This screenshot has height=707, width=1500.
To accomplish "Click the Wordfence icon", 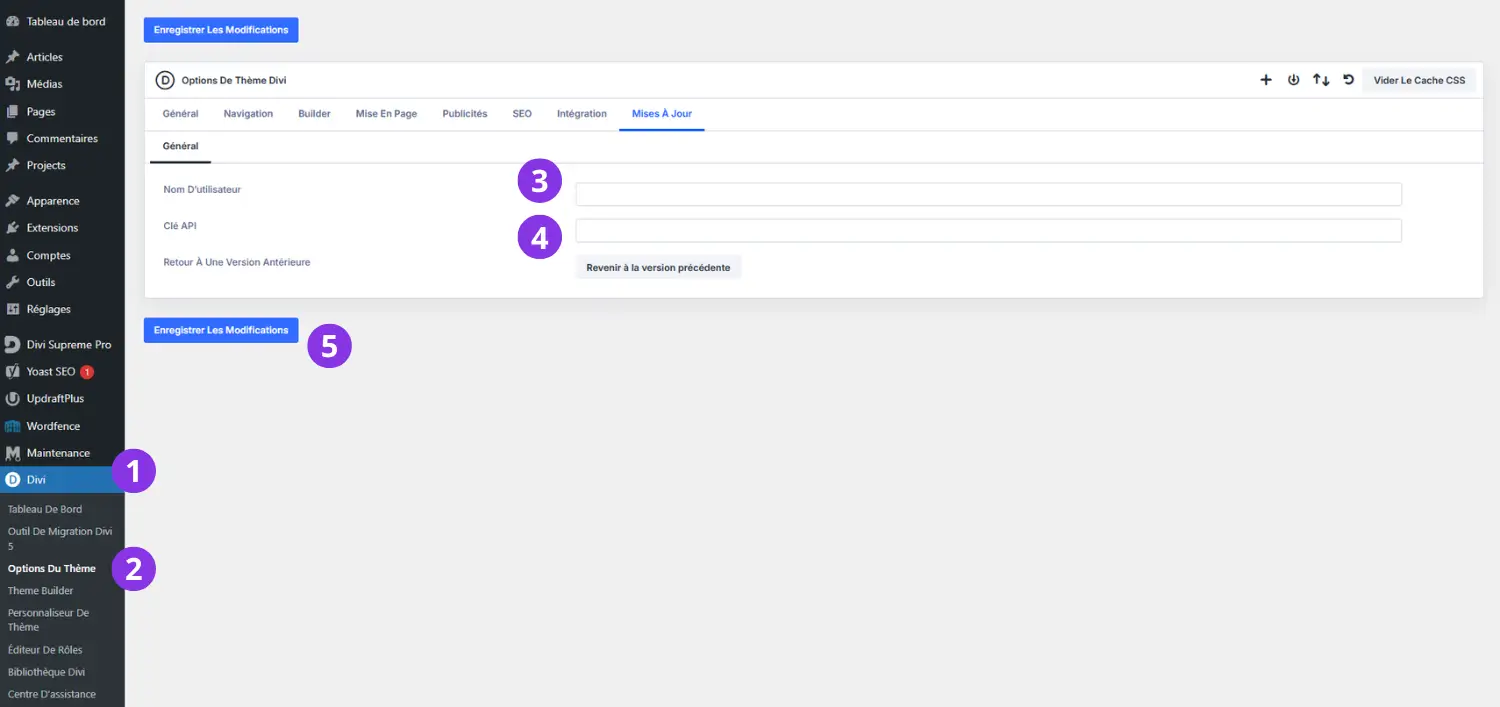I will click(x=13, y=426).
